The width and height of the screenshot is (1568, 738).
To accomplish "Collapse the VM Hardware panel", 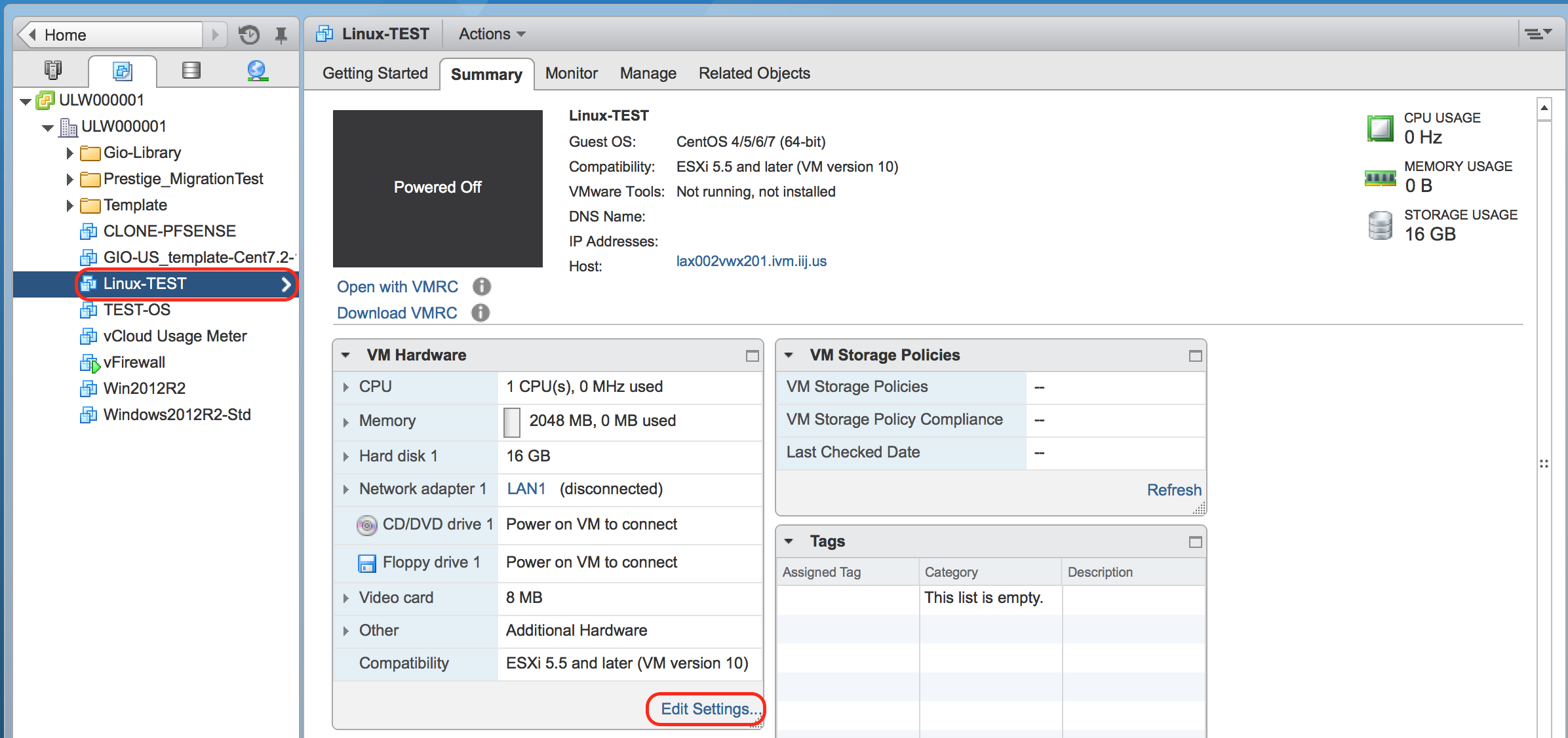I will coord(345,355).
